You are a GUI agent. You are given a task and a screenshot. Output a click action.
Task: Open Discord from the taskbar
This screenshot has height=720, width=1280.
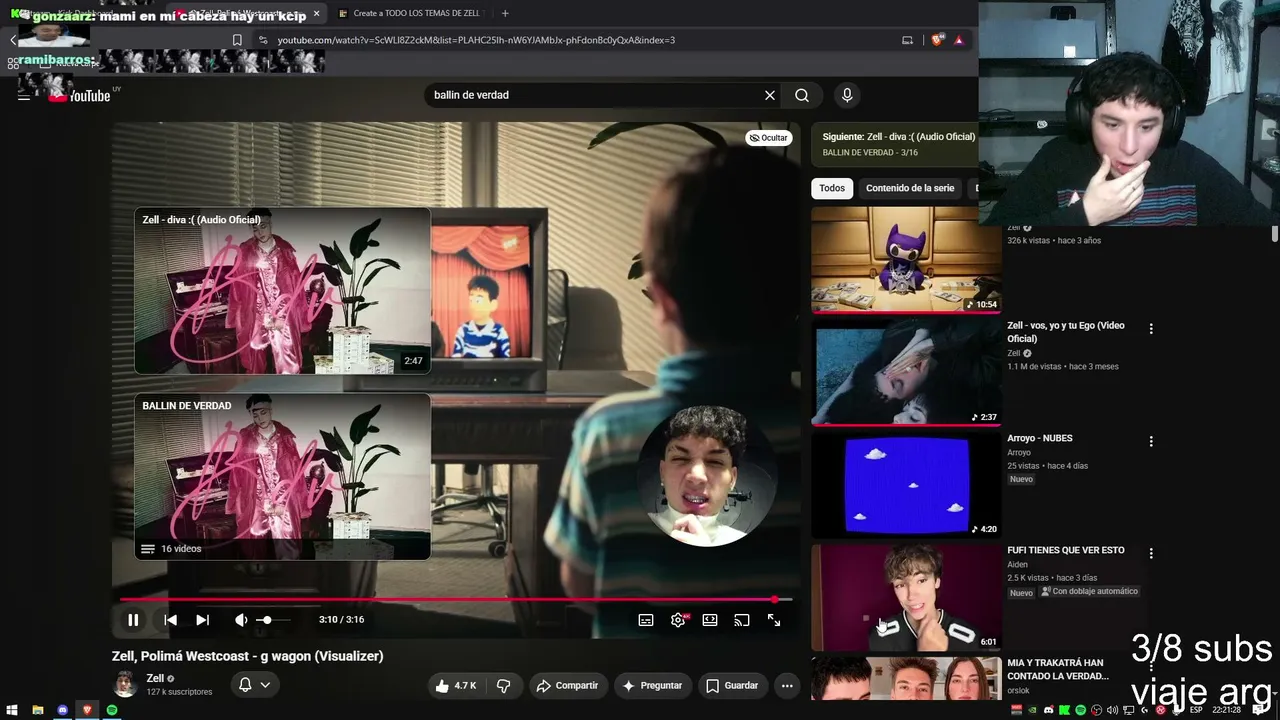click(x=63, y=710)
